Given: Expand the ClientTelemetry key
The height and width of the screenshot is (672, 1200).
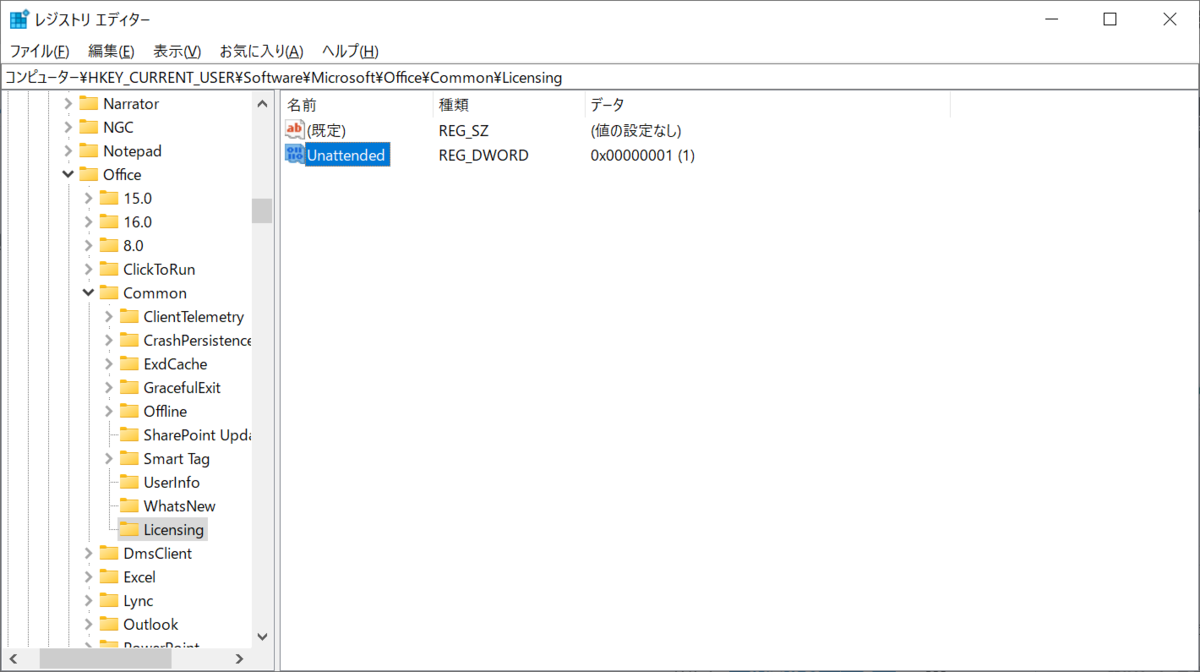Looking at the screenshot, I should 108,317.
